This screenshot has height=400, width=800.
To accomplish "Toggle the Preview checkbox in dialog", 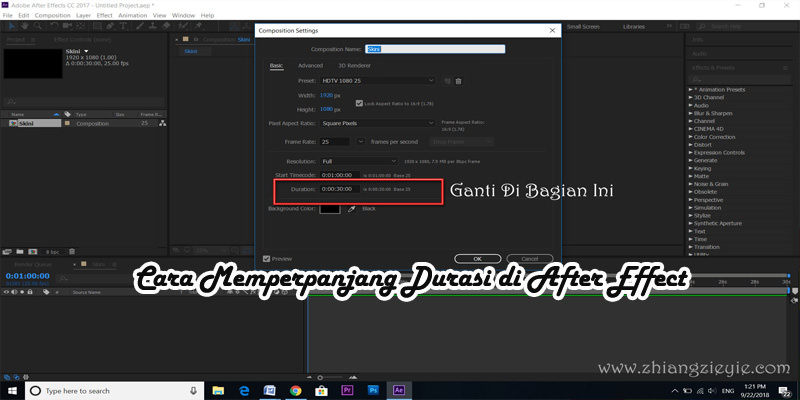I will 266,259.
